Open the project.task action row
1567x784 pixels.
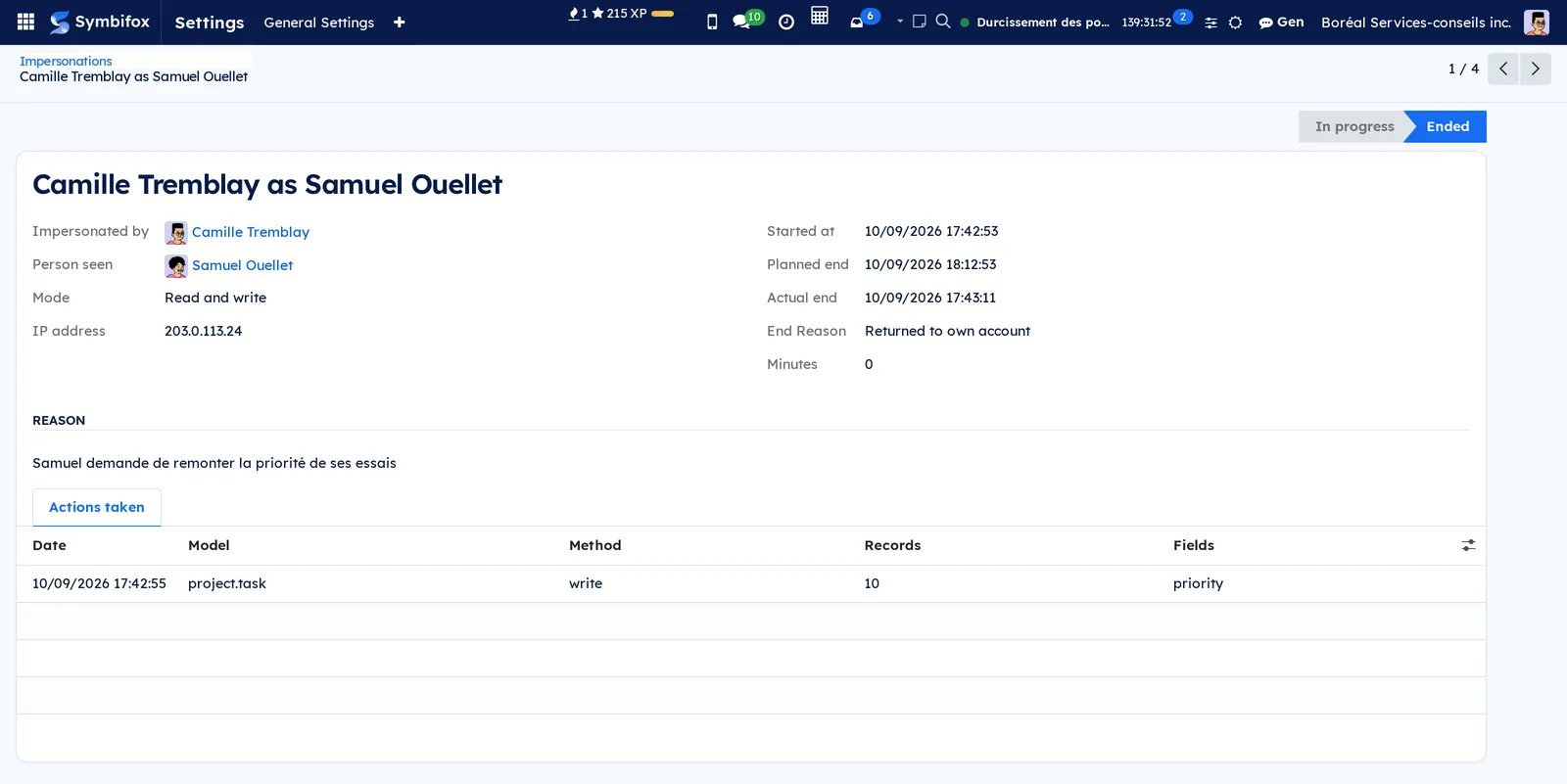750,583
